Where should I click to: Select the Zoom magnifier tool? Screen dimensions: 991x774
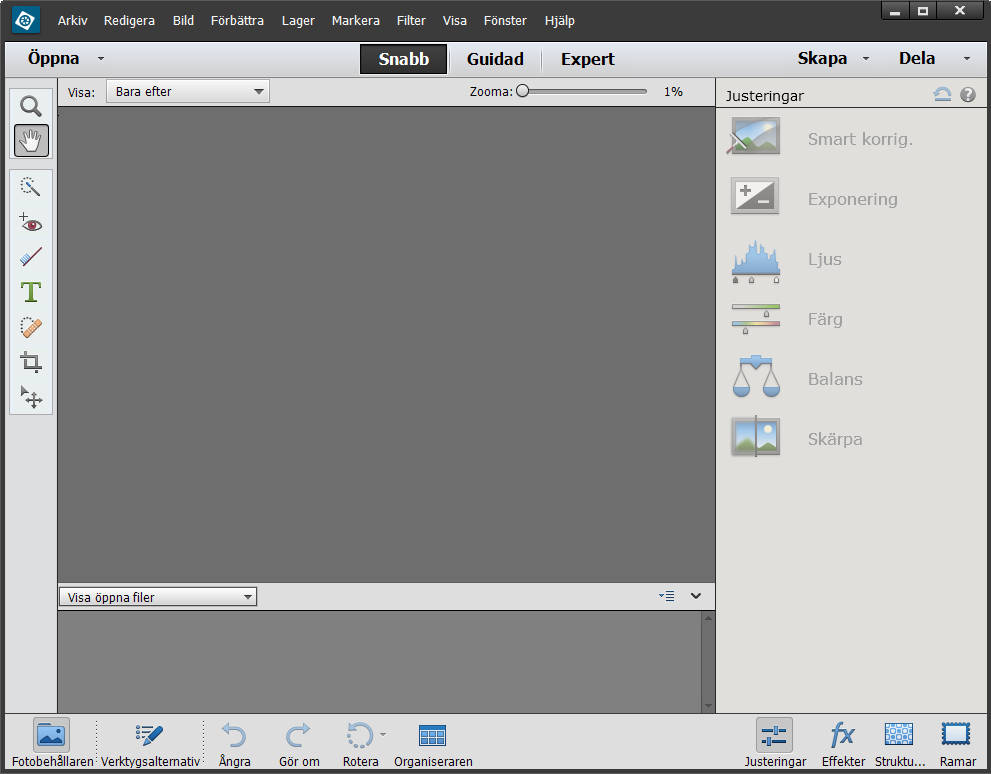30,106
